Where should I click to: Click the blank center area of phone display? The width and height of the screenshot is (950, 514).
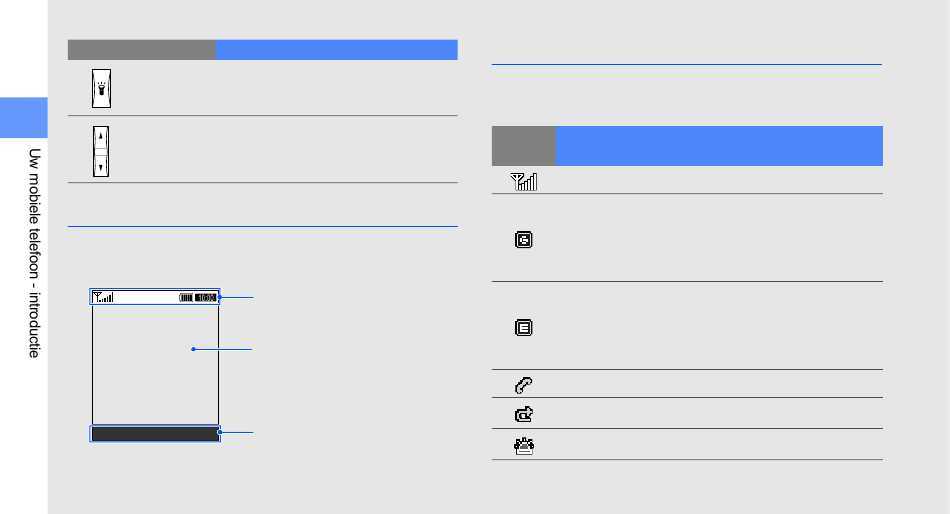tap(155, 364)
